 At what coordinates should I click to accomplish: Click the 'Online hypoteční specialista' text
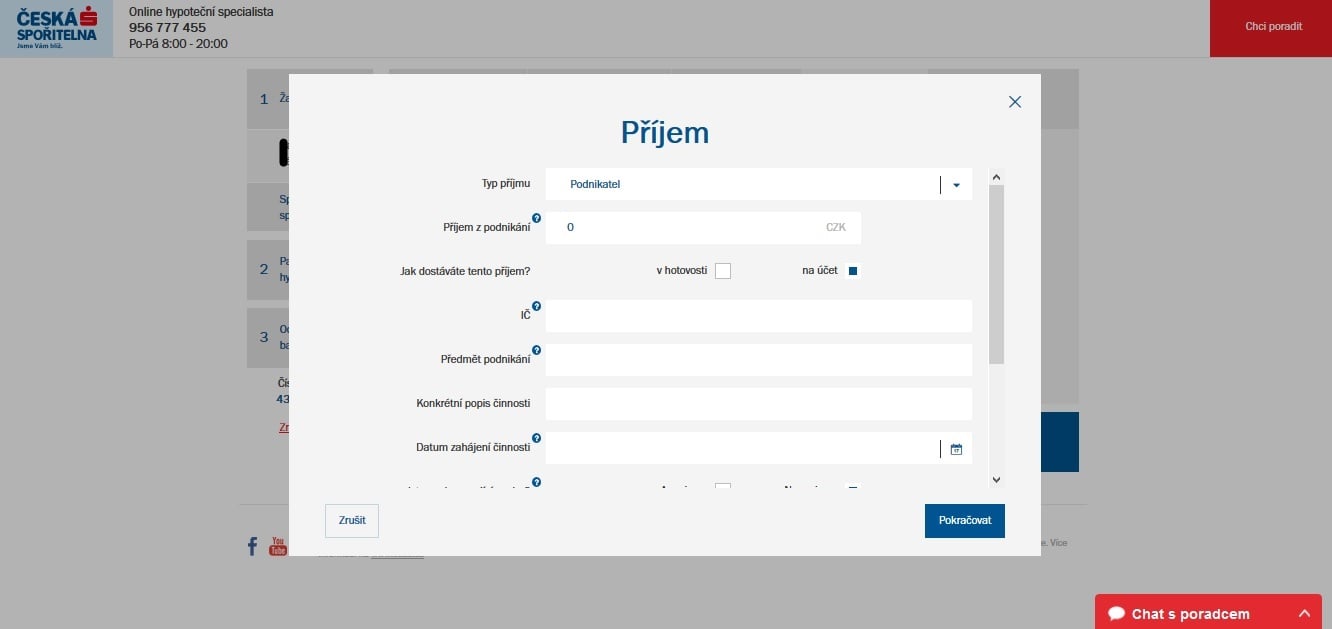click(201, 12)
